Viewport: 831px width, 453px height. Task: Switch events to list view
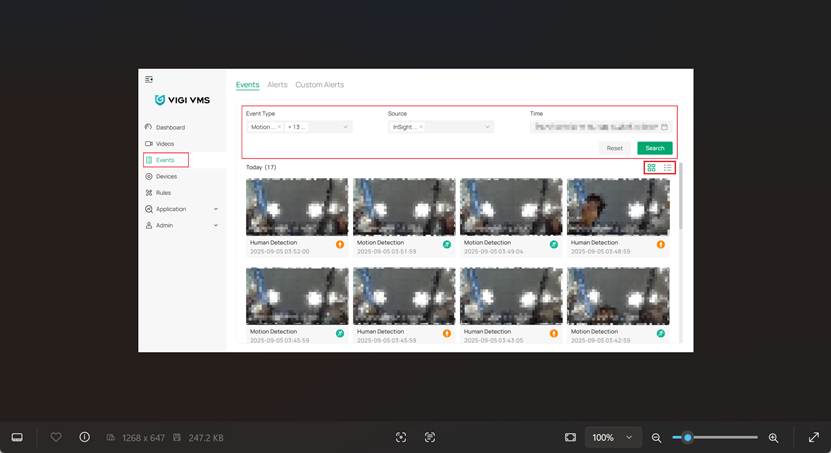[x=668, y=168]
